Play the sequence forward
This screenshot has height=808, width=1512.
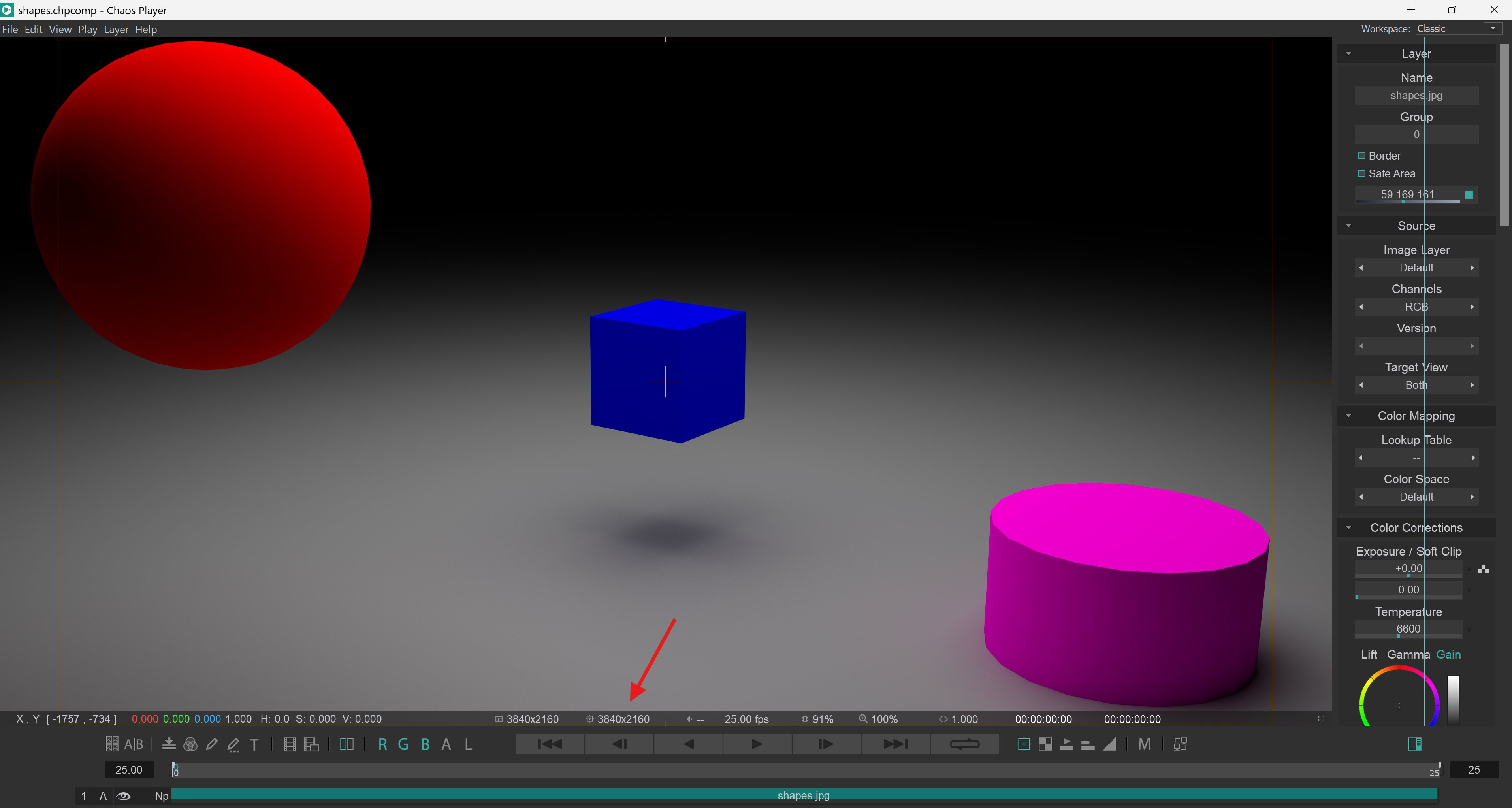[x=757, y=744]
